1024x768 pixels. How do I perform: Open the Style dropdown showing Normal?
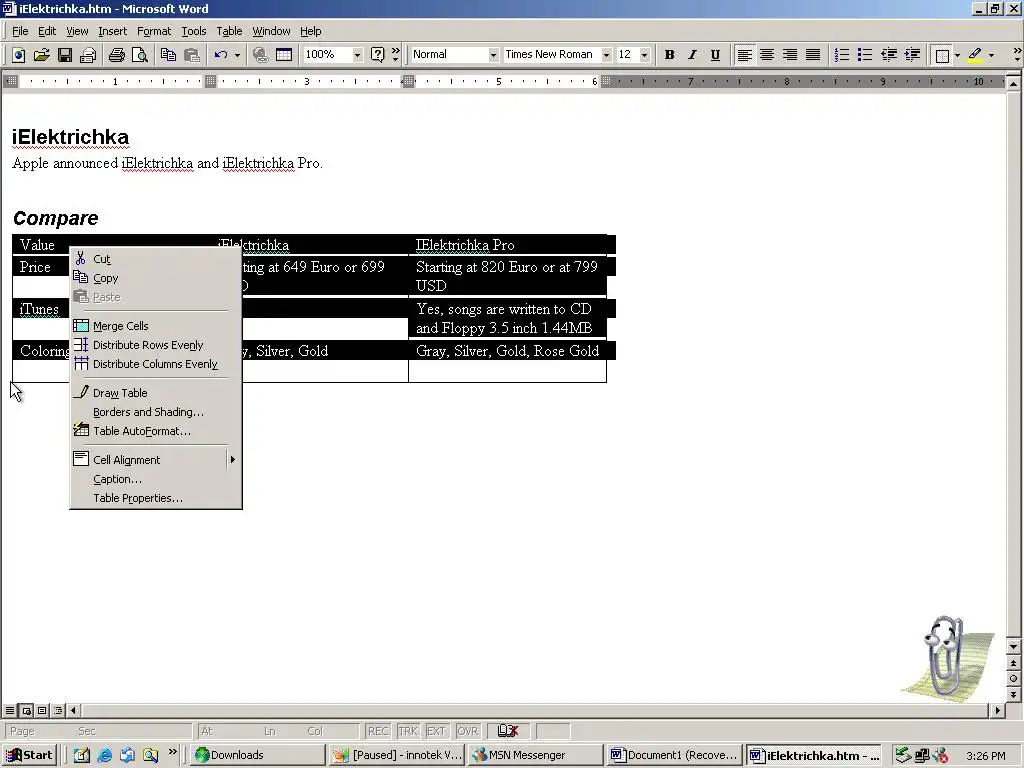tap(493, 55)
